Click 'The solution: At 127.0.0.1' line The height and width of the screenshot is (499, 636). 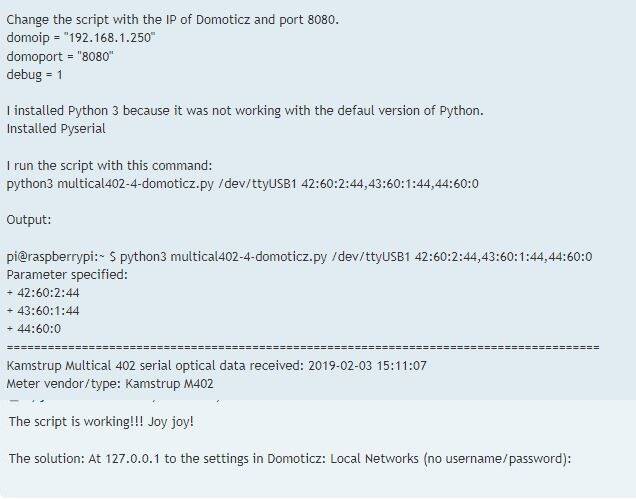click(x=290, y=458)
